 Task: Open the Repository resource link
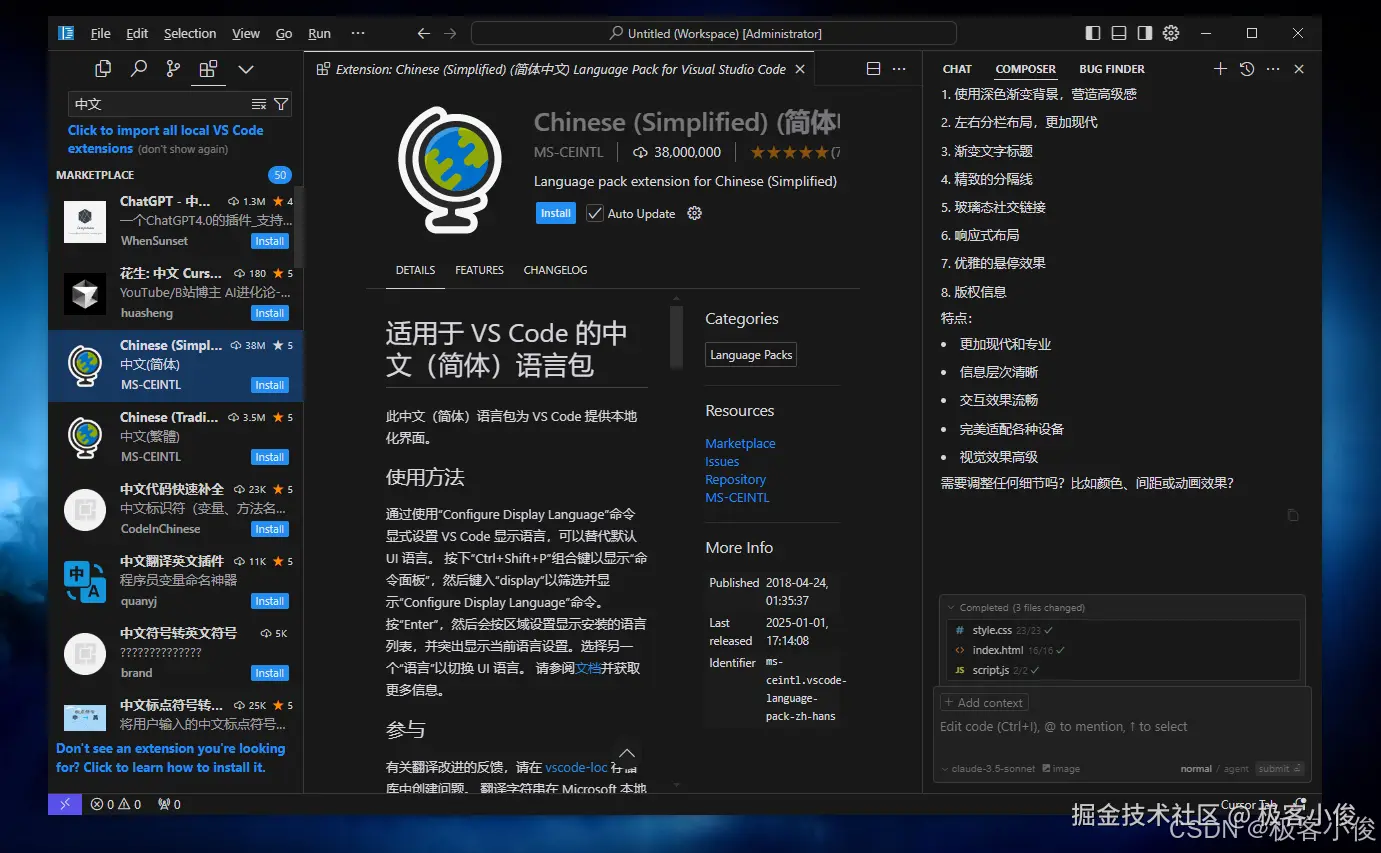[x=735, y=479]
